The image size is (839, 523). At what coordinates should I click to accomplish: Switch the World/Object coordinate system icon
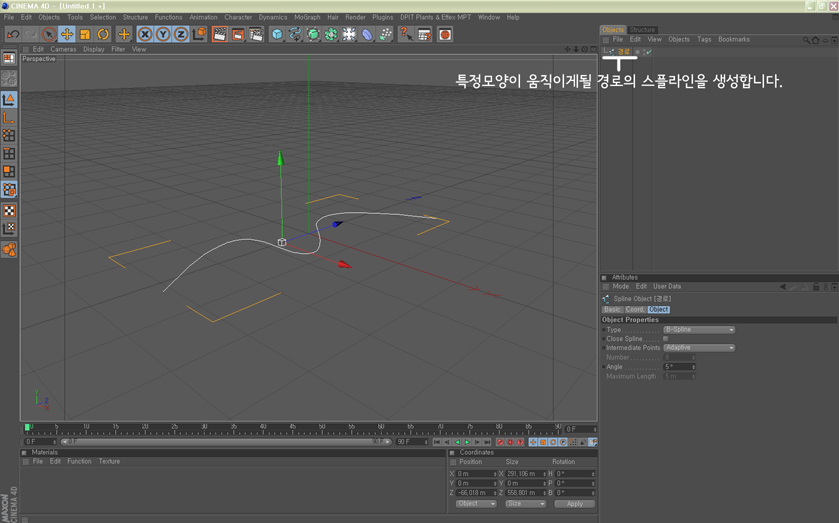(199, 34)
